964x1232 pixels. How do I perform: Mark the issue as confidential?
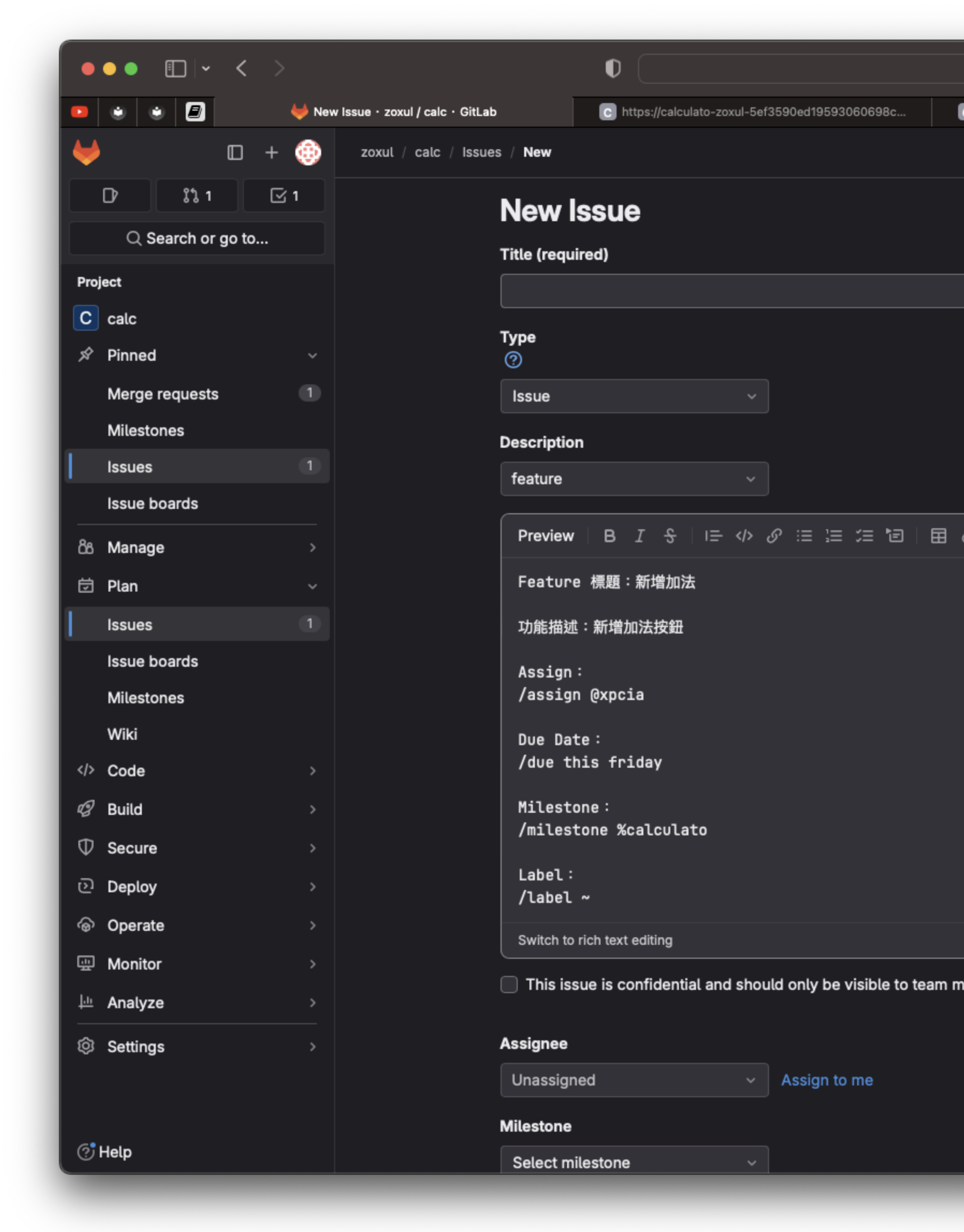click(509, 985)
